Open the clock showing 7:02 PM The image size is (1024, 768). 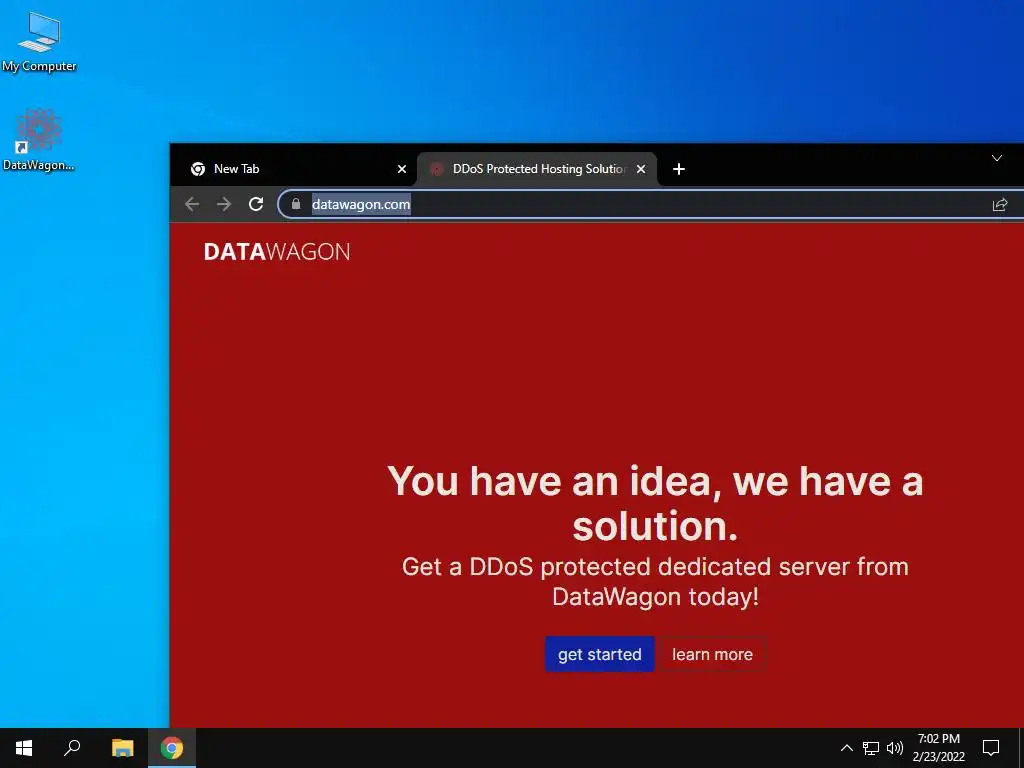938,748
